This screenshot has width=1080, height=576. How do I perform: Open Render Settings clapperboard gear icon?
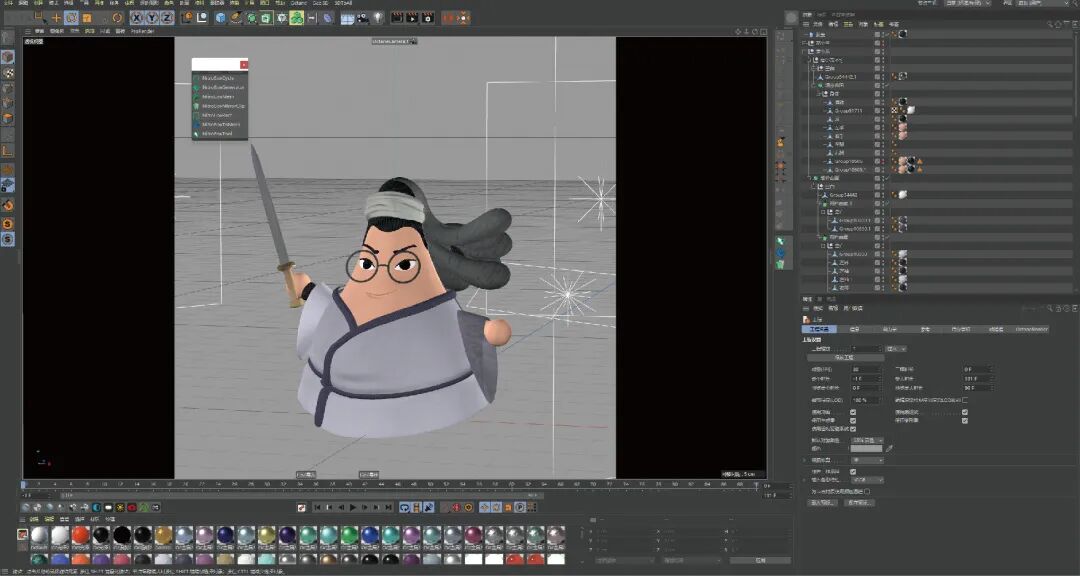[x=428, y=18]
